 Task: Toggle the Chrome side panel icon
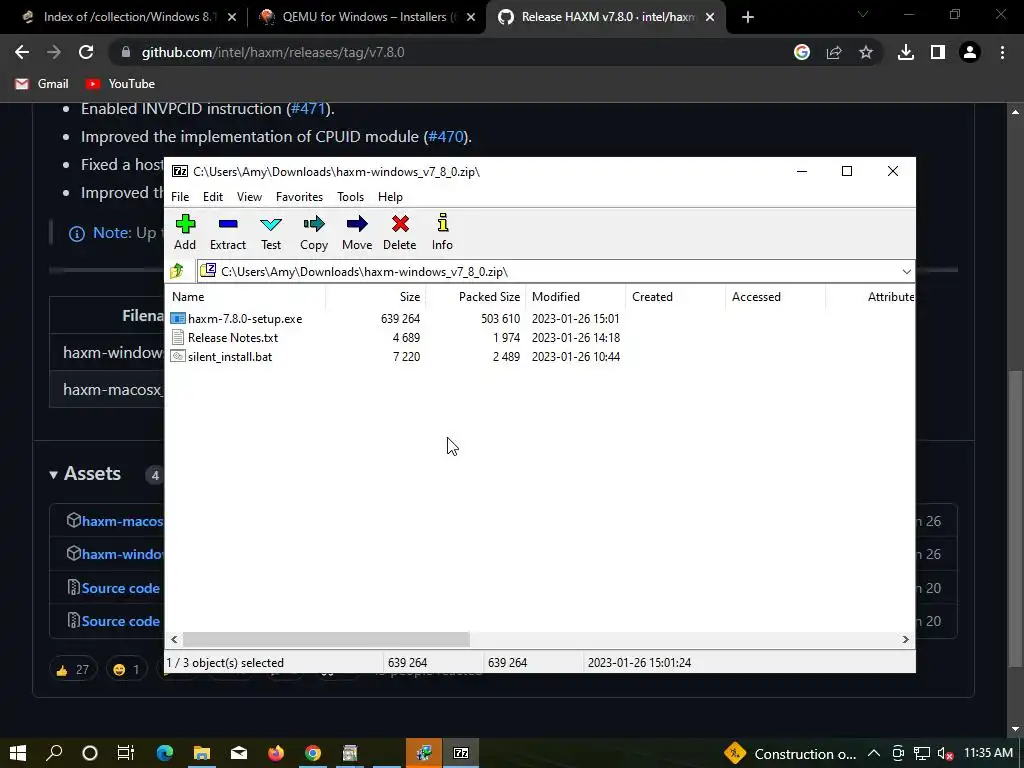click(938, 52)
